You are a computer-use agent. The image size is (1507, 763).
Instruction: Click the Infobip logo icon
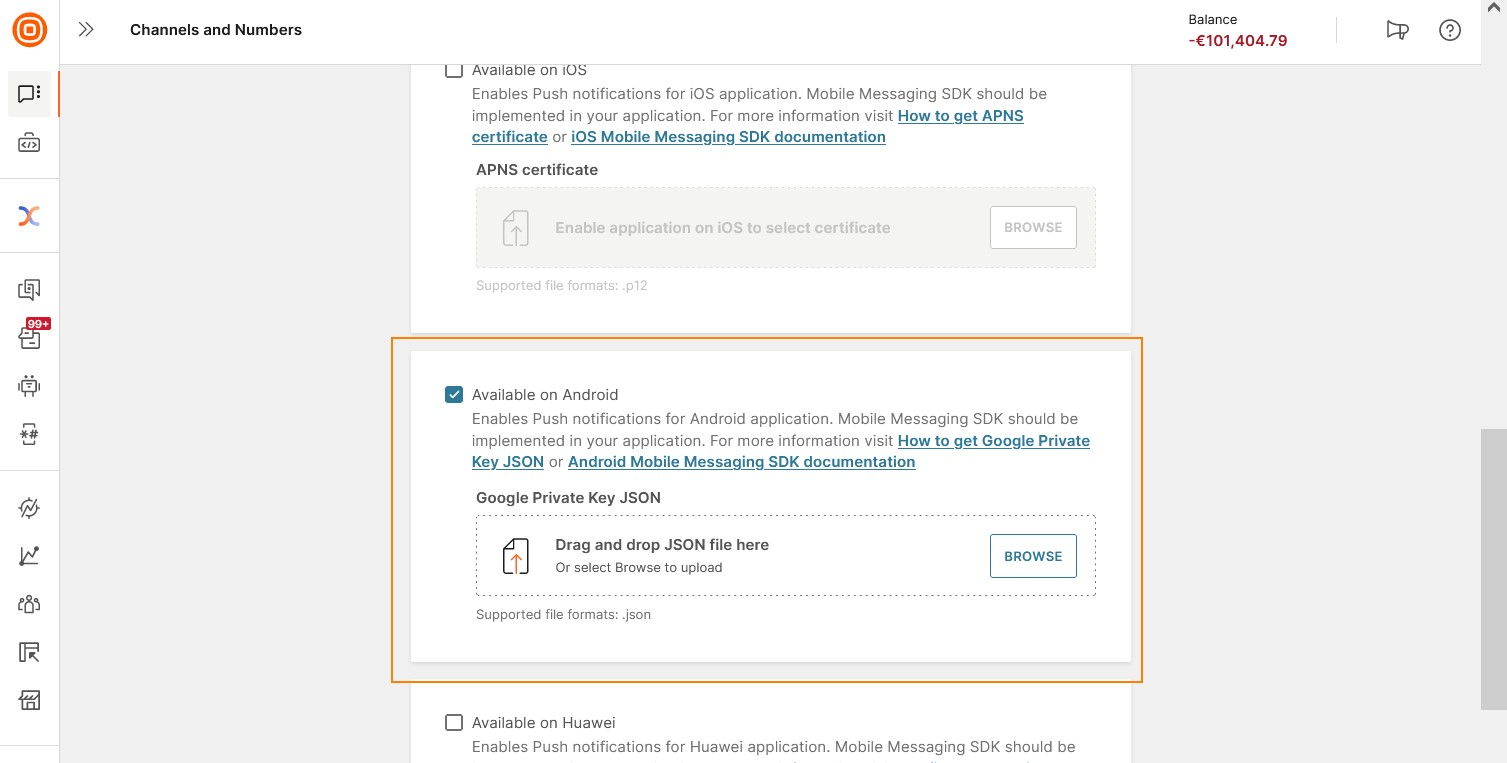30,29
